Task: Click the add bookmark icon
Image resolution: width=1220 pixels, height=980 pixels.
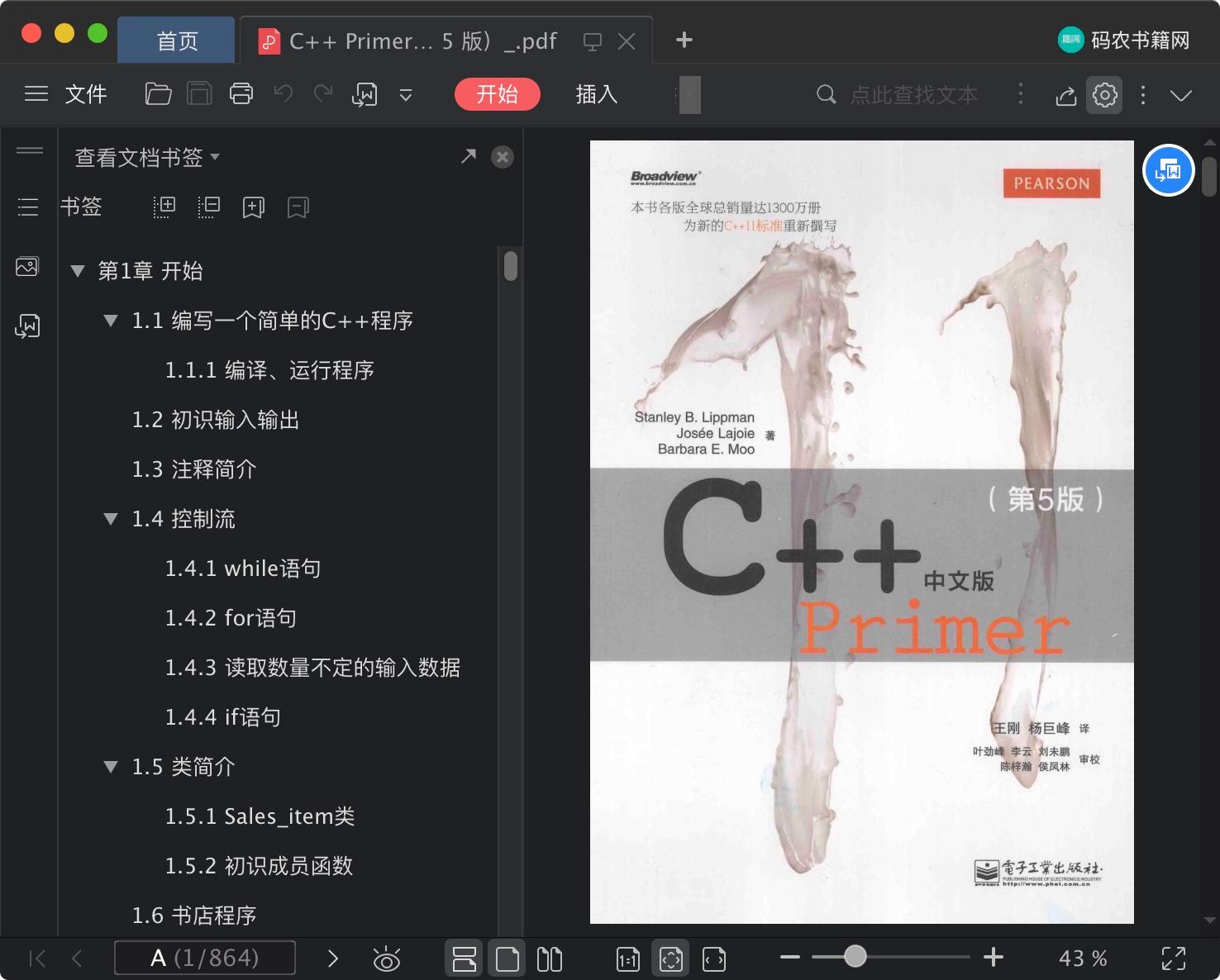Action: (x=254, y=207)
